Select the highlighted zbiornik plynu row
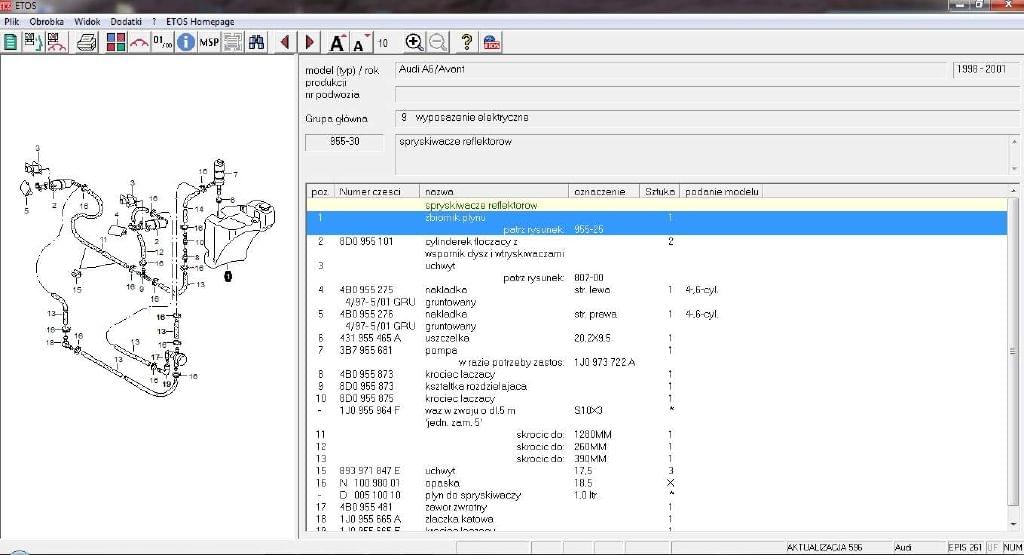Image resolution: width=1024 pixels, height=555 pixels. [x=656, y=223]
